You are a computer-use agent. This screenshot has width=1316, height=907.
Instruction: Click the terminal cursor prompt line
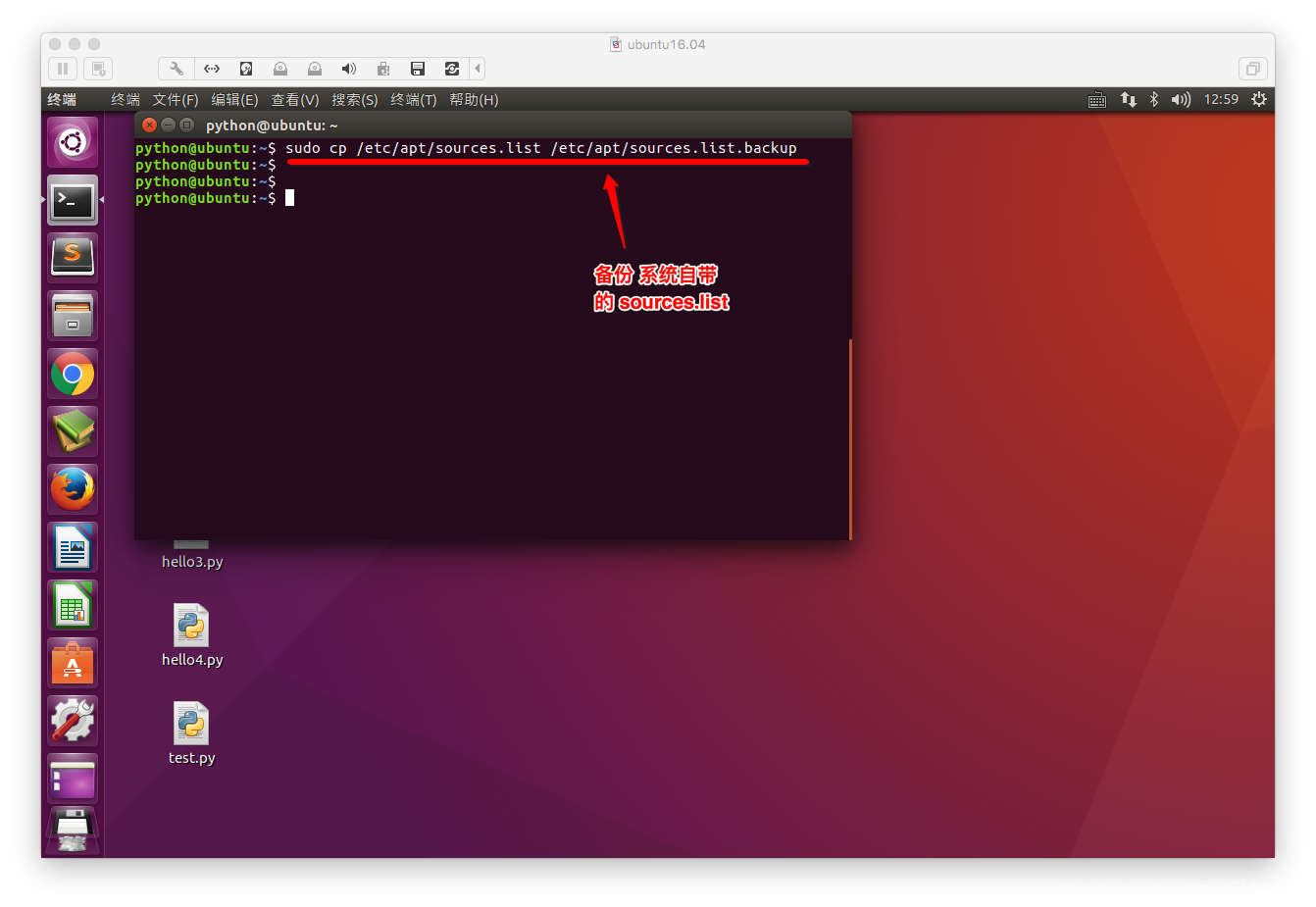pyautogui.click(x=215, y=198)
